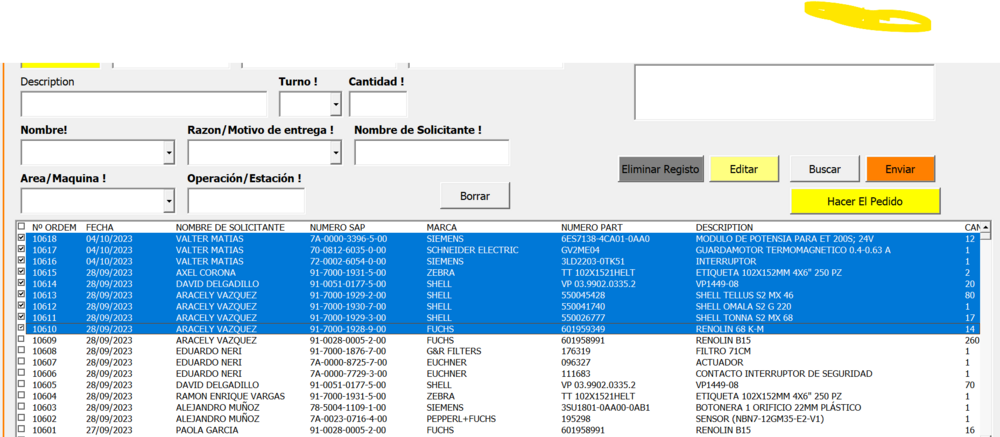
Task: Focus the Description input field
Action: (144, 104)
